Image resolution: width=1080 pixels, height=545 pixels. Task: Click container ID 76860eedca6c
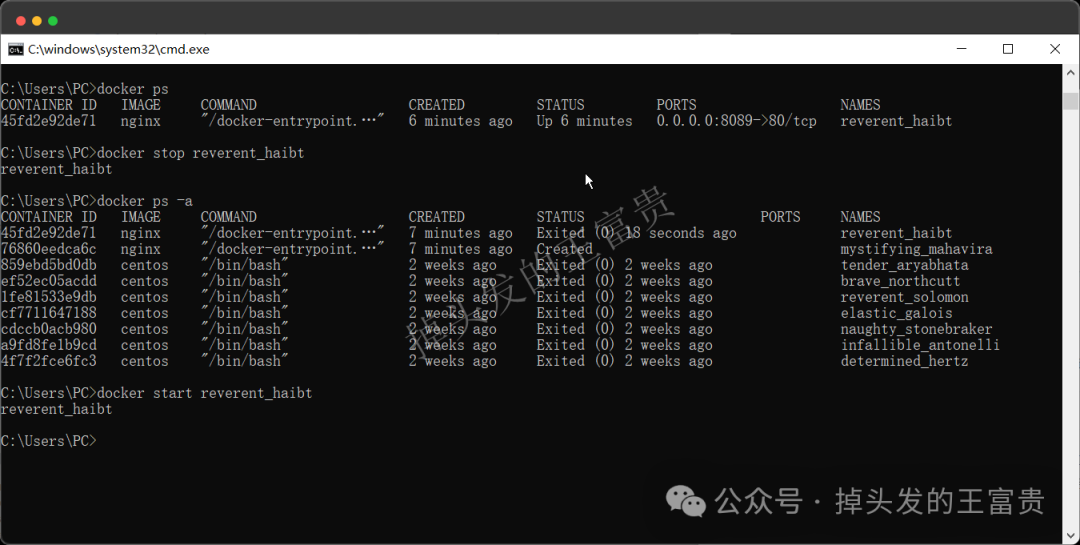pyautogui.click(x=49, y=249)
